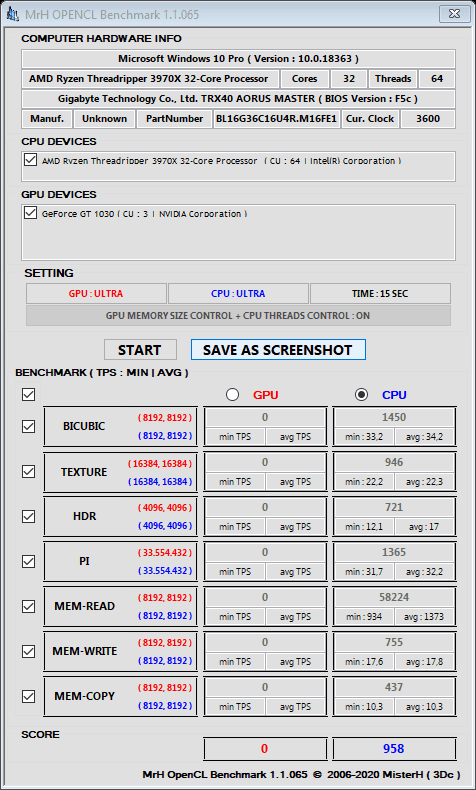The width and height of the screenshot is (476, 790).
Task: Click the total CPU score 958
Action: (394, 749)
